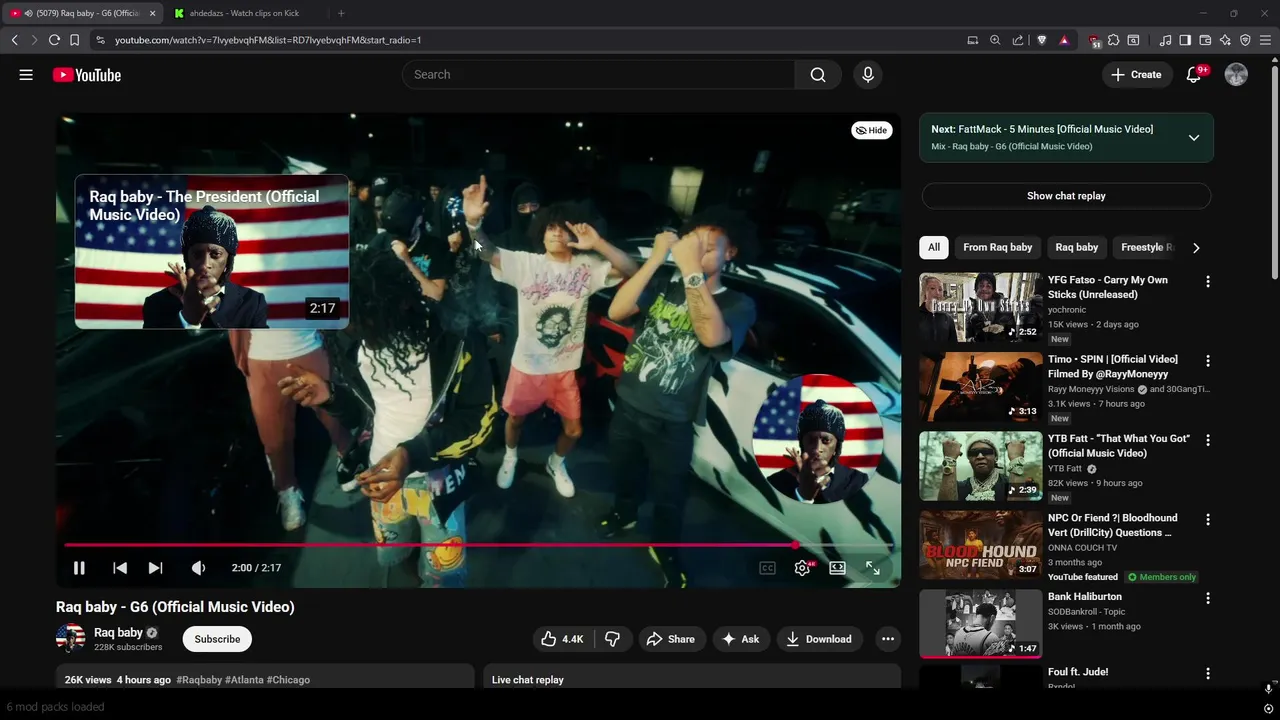Image resolution: width=1280 pixels, height=720 pixels.
Task: Go to YouTube home via logo
Action: [87, 75]
